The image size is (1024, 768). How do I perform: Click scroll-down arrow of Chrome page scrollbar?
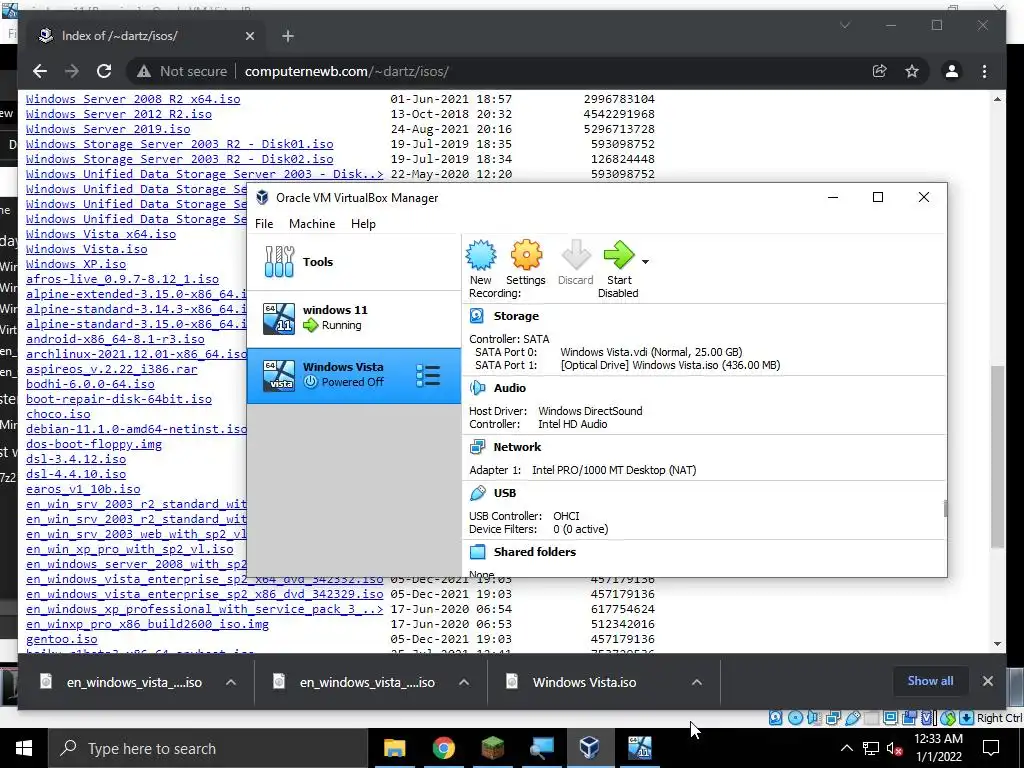pyautogui.click(x=997, y=644)
